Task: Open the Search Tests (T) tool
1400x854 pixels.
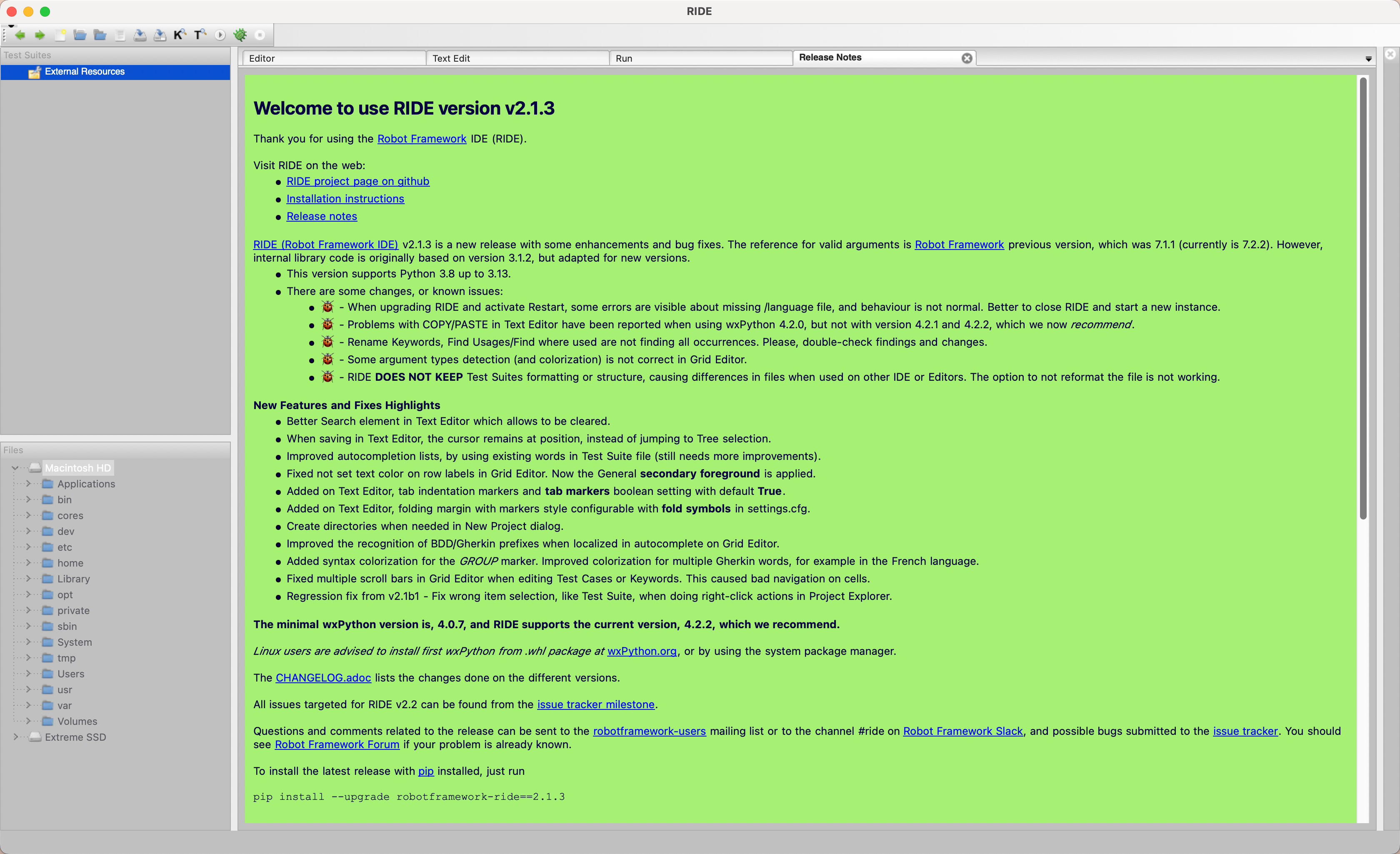Action: click(x=200, y=35)
